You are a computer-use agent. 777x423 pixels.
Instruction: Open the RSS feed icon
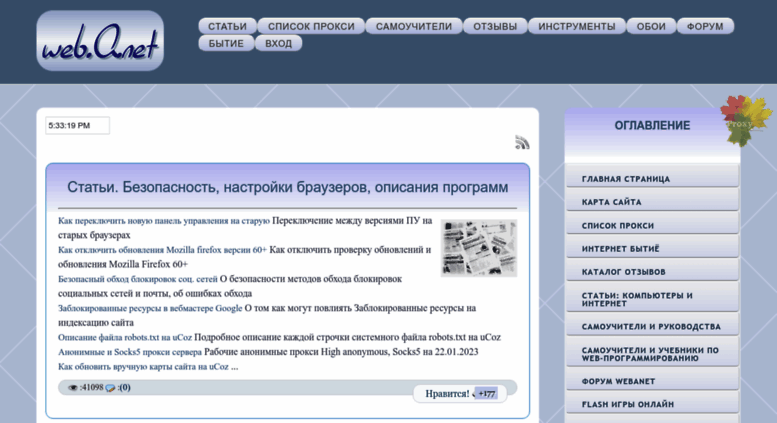522,142
